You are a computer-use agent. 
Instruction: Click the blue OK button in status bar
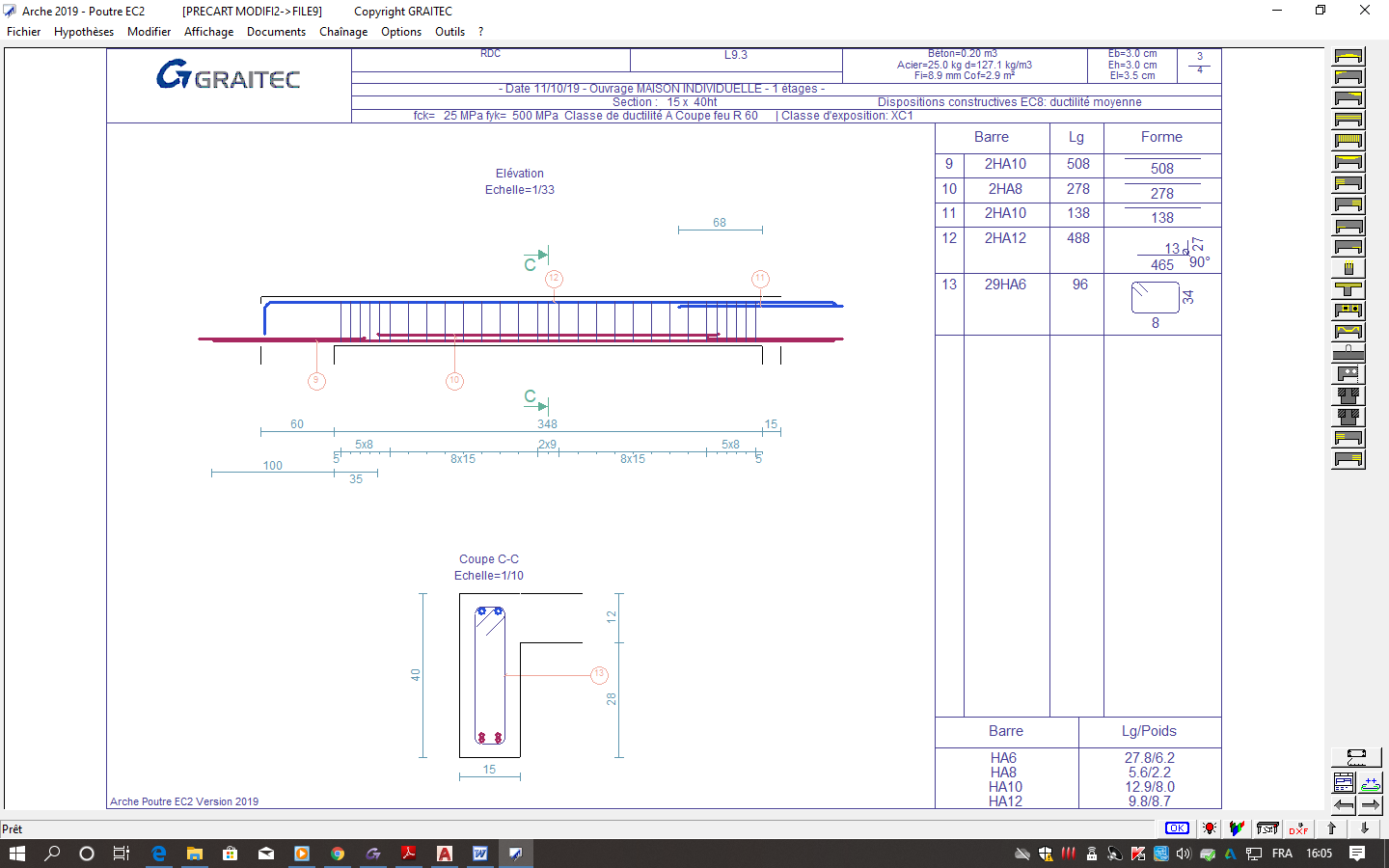click(1177, 828)
